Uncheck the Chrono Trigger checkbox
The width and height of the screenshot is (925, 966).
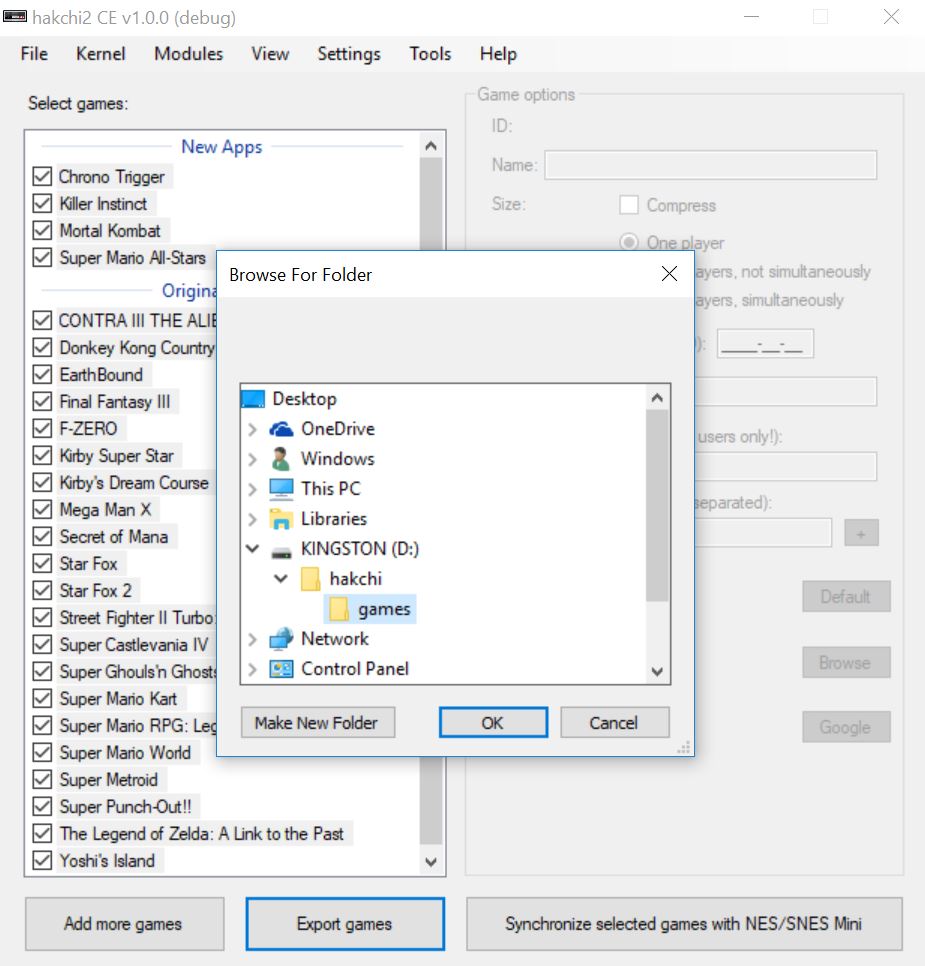tap(42, 177)
